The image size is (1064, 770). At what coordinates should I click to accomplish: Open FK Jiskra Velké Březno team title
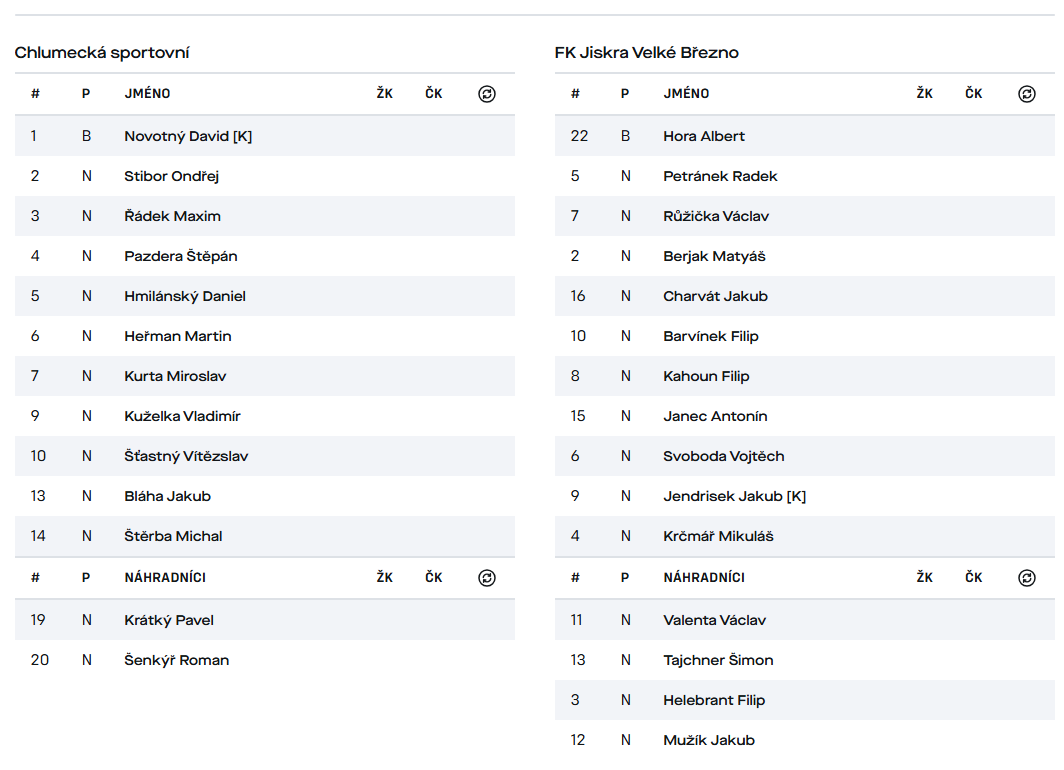coord(646,53)
